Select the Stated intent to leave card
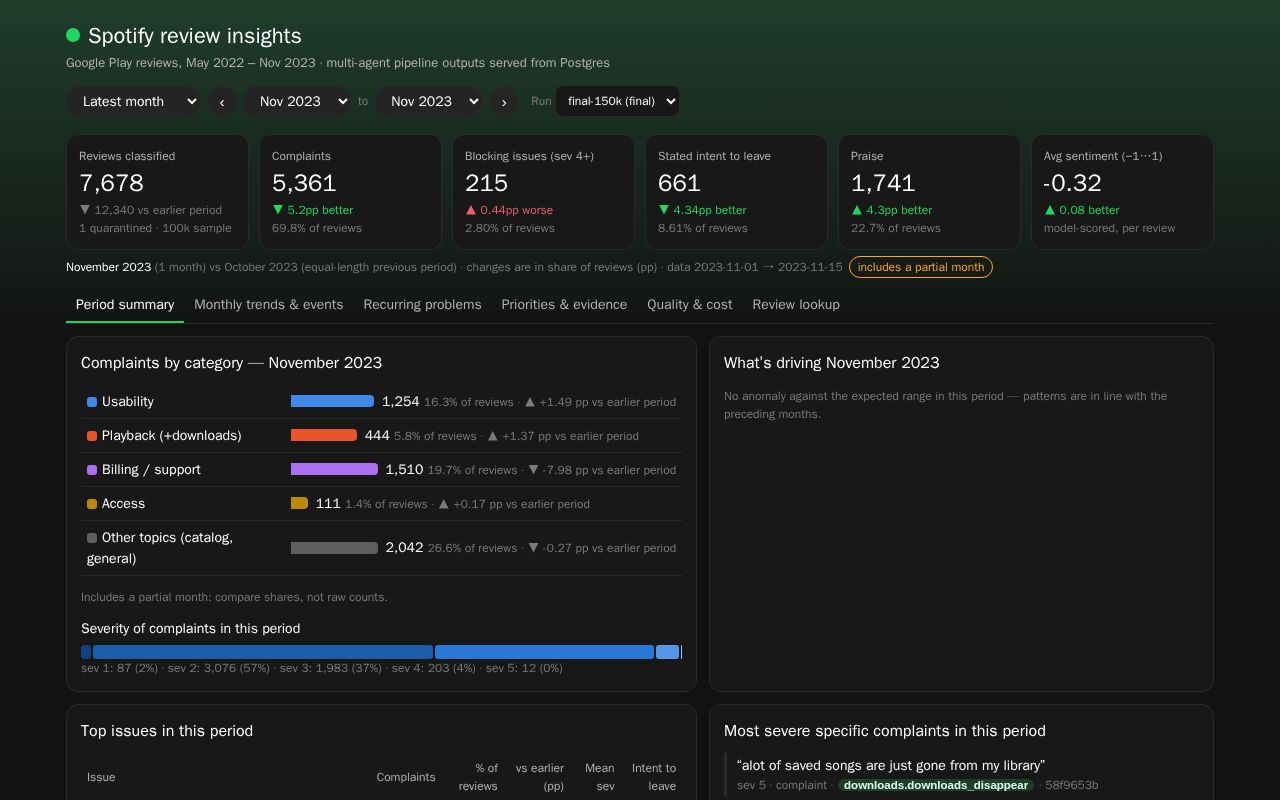This screenshot has height=800, width=1280. [x=736, y=192]
